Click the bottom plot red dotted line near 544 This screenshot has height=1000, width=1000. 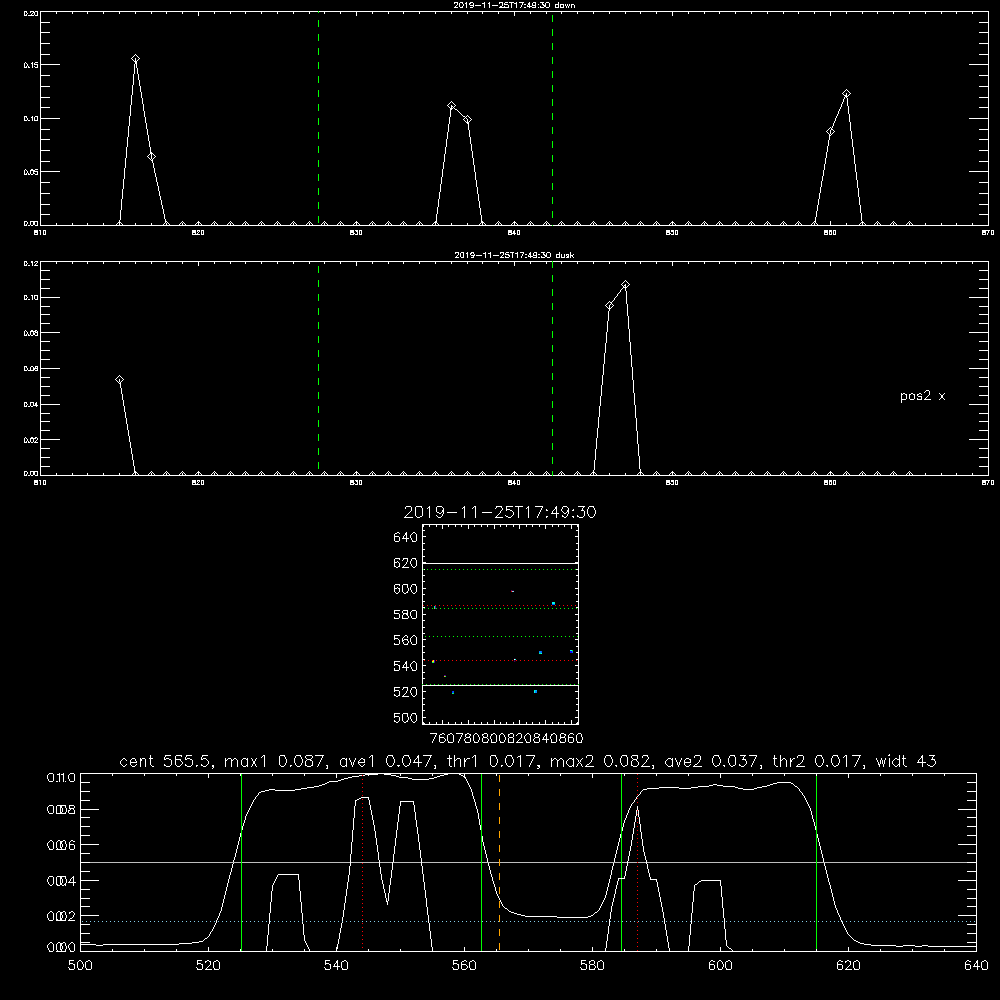[x=363, y=862]
